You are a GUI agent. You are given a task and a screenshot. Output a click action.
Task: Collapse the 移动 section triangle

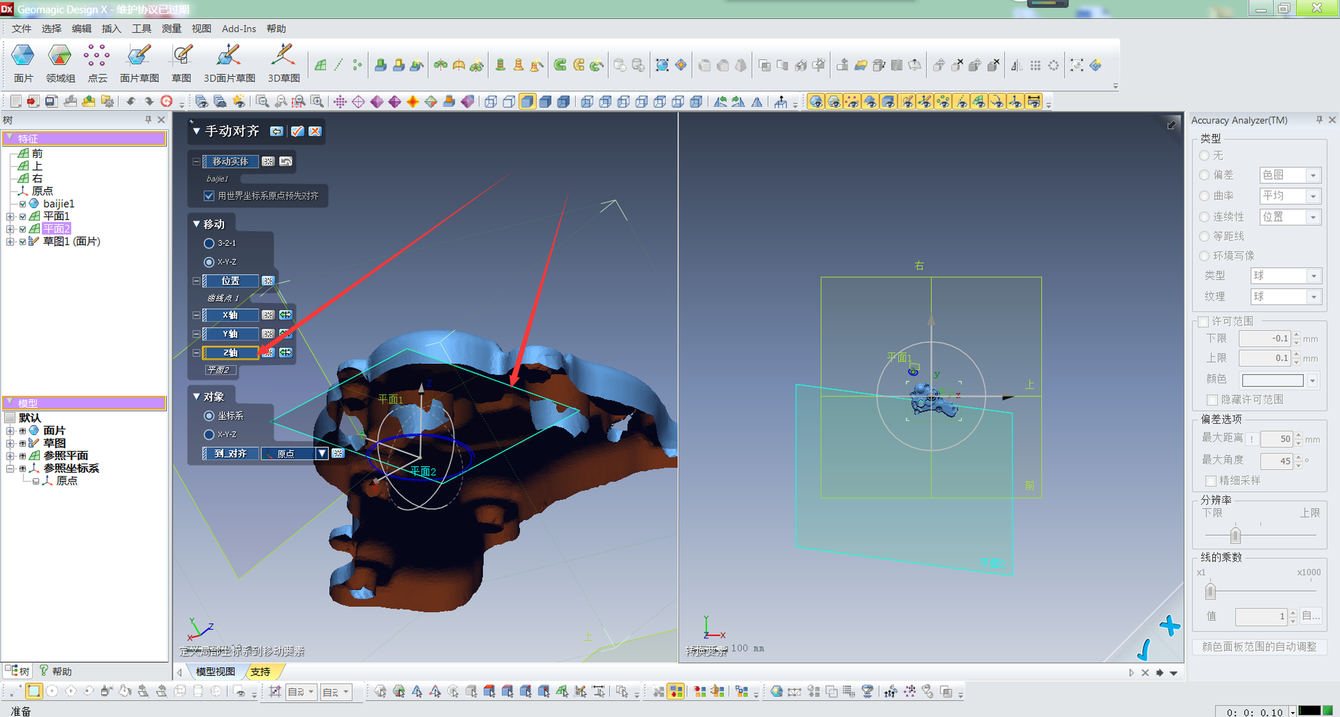(x=195, y=223)
